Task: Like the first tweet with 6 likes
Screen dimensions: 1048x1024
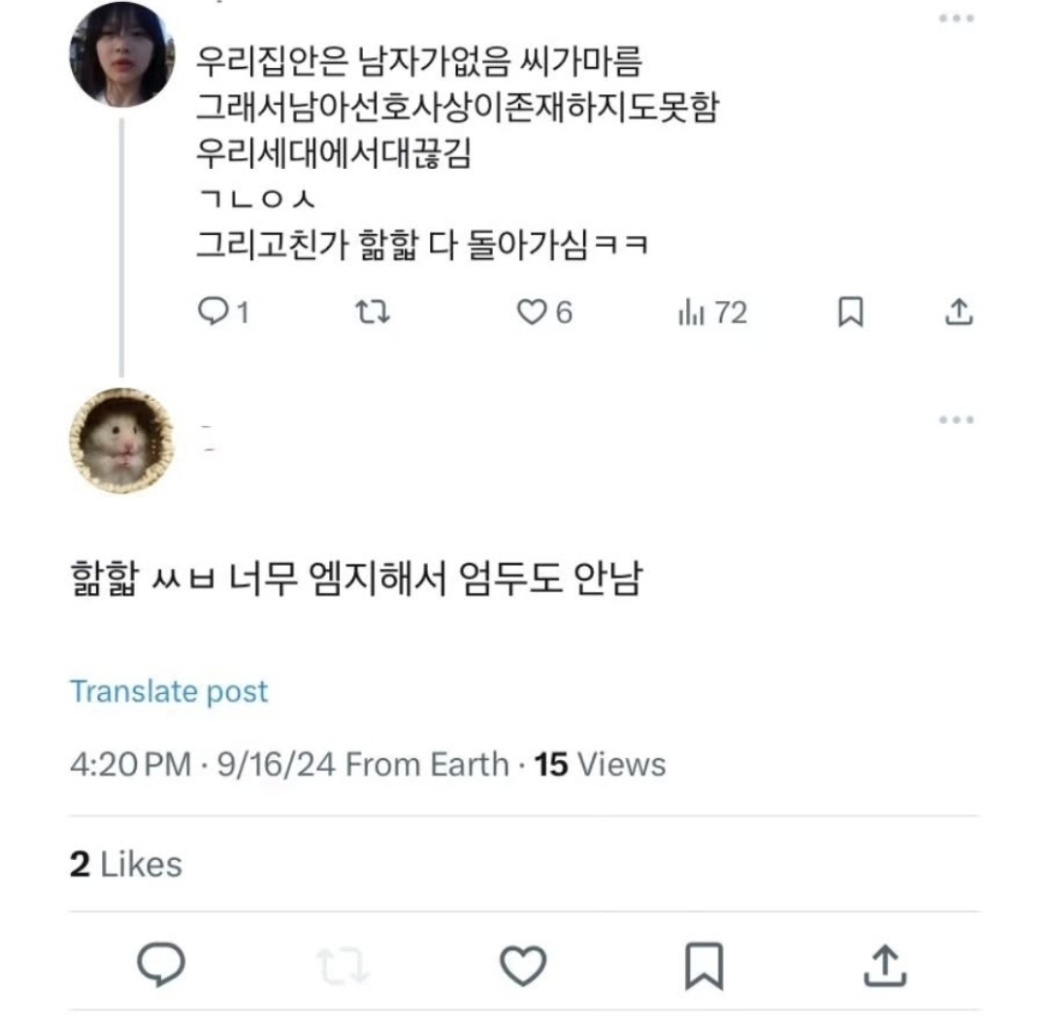Action: [x=530, y=313]
